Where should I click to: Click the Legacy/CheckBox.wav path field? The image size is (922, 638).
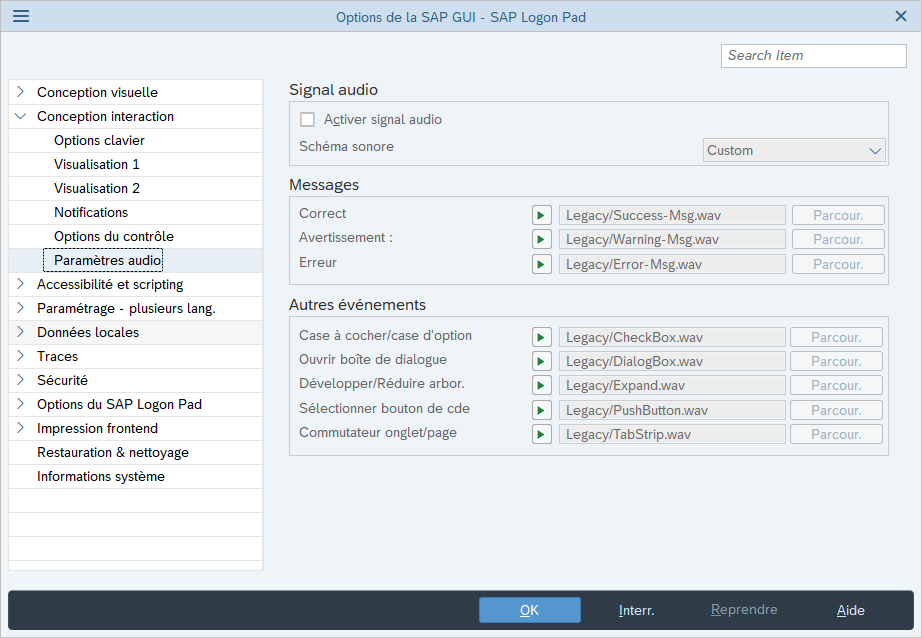click(672, 337)
